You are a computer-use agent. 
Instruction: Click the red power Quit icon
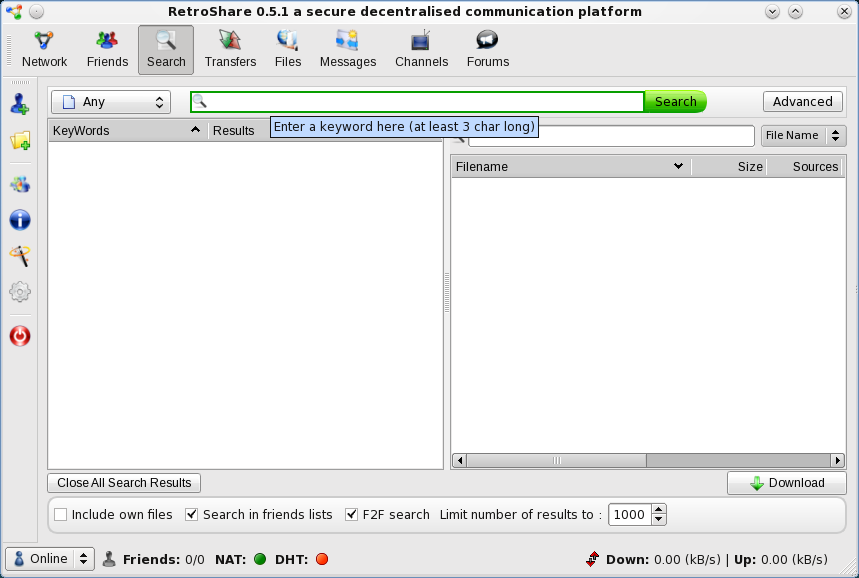20,336
